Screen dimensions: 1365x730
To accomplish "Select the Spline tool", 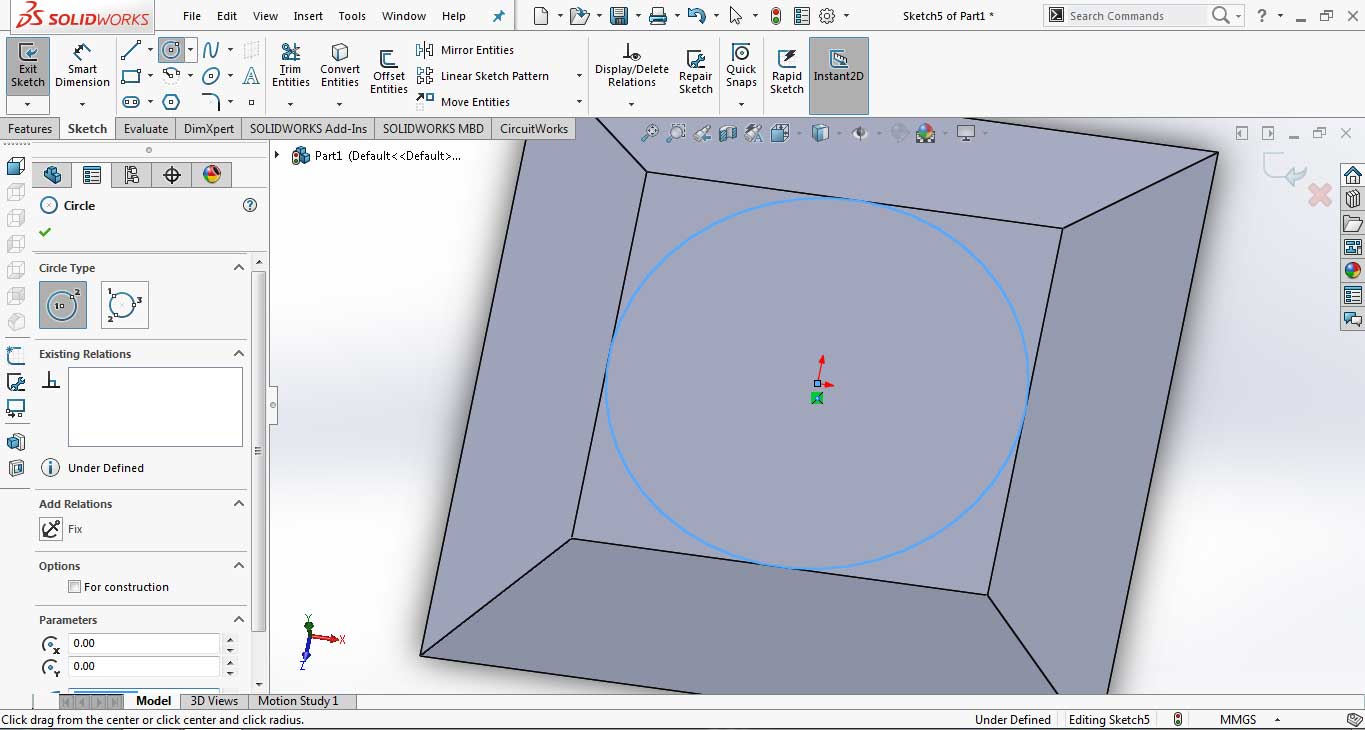I will pyautogui.click(x=211, y=50).
